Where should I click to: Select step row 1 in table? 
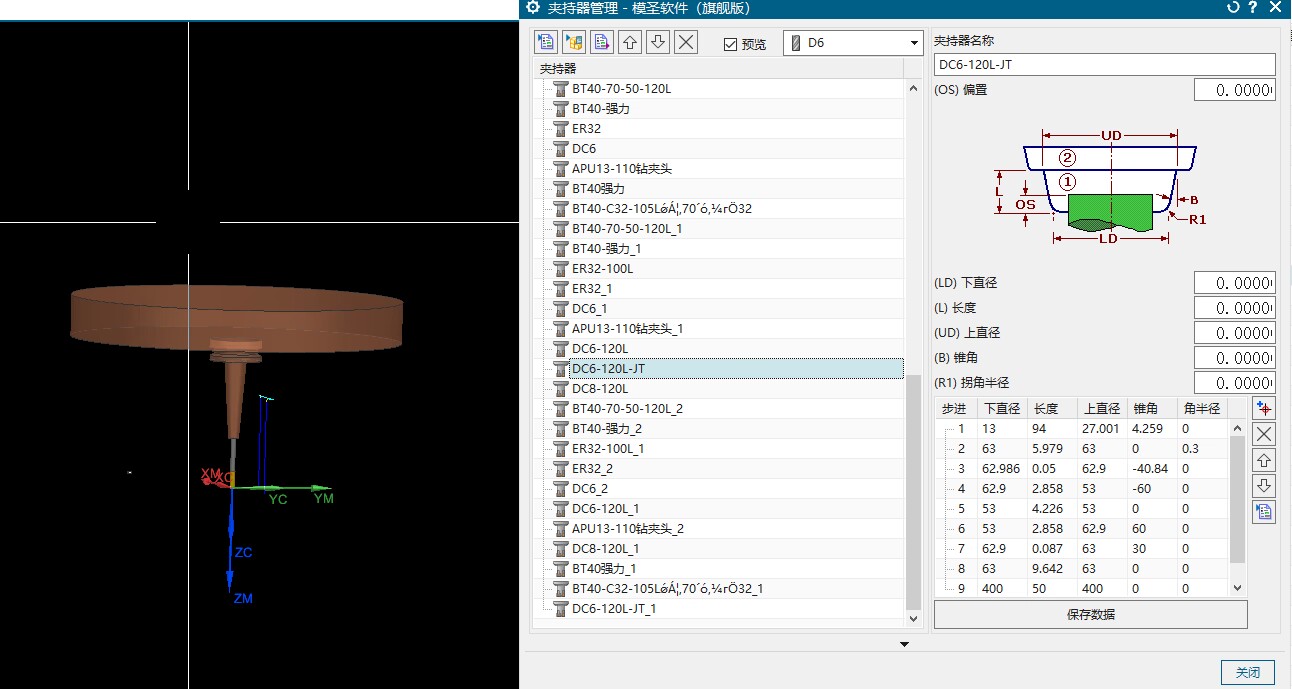coord(1082,428)
